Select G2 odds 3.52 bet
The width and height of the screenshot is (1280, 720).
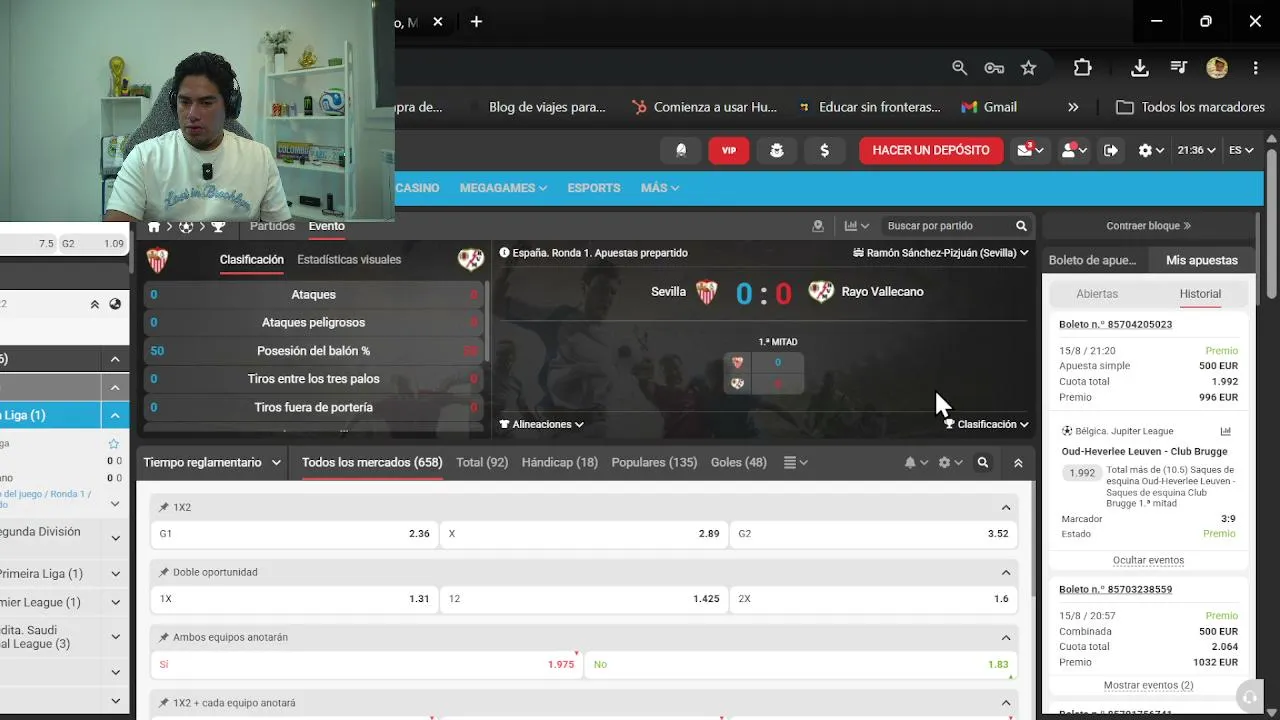click(873, 534)
